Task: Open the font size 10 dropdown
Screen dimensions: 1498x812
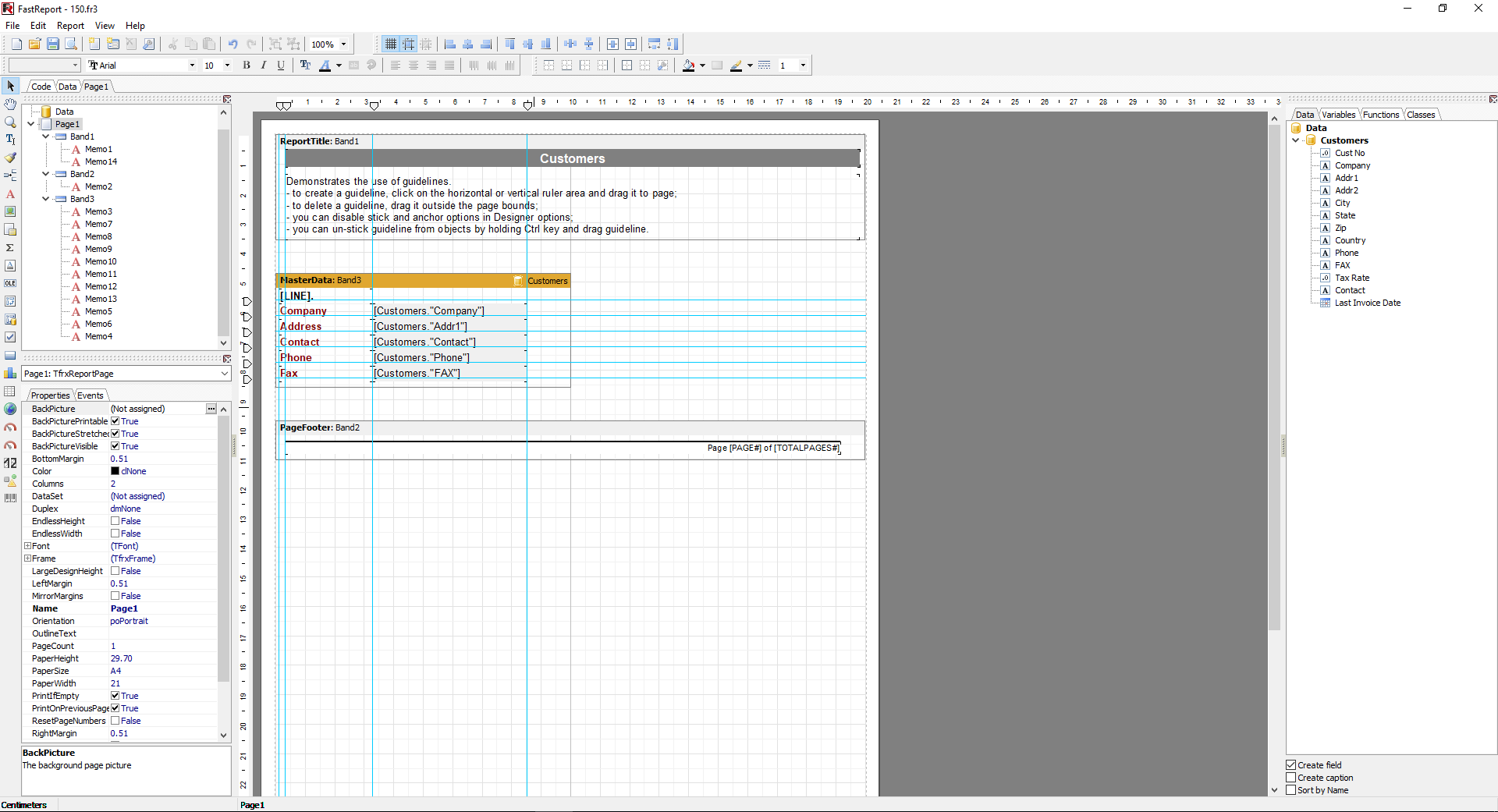Action: [227, 66]
